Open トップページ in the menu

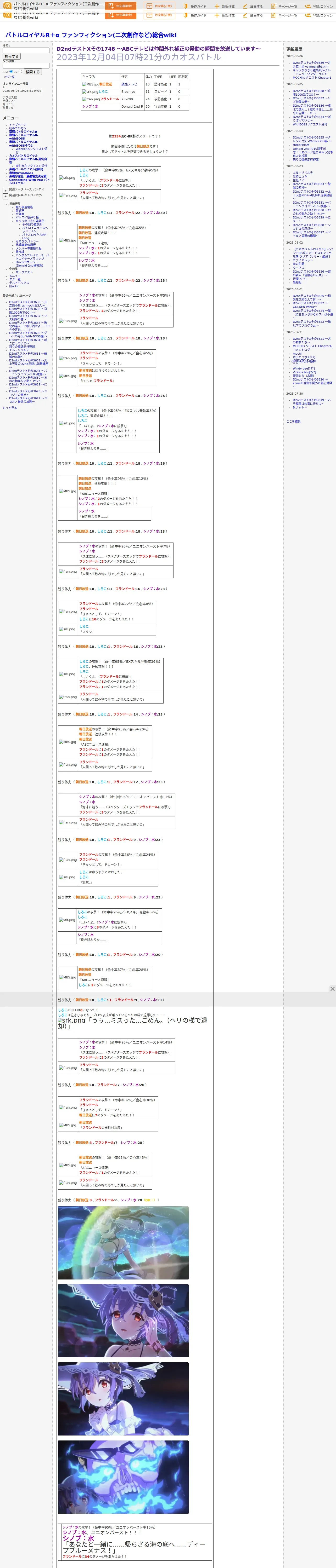tap(18, 125)
